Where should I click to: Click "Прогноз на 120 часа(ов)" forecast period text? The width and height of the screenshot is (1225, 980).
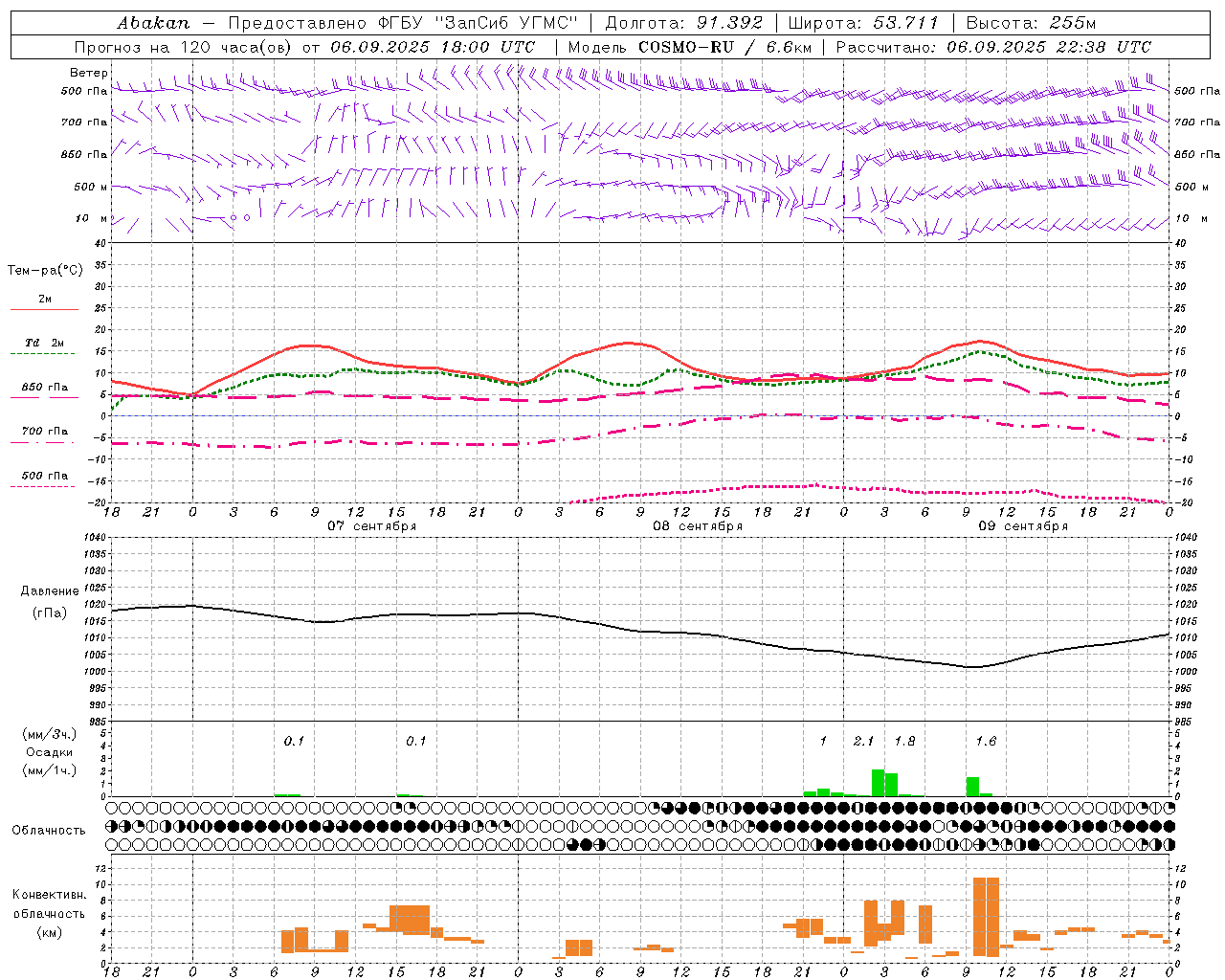tap(182, 47)
